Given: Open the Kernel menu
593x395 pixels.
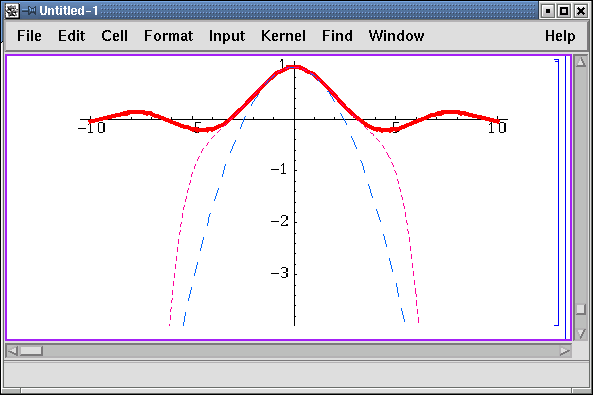Looking at the screenshot, I should coord(283,36).
